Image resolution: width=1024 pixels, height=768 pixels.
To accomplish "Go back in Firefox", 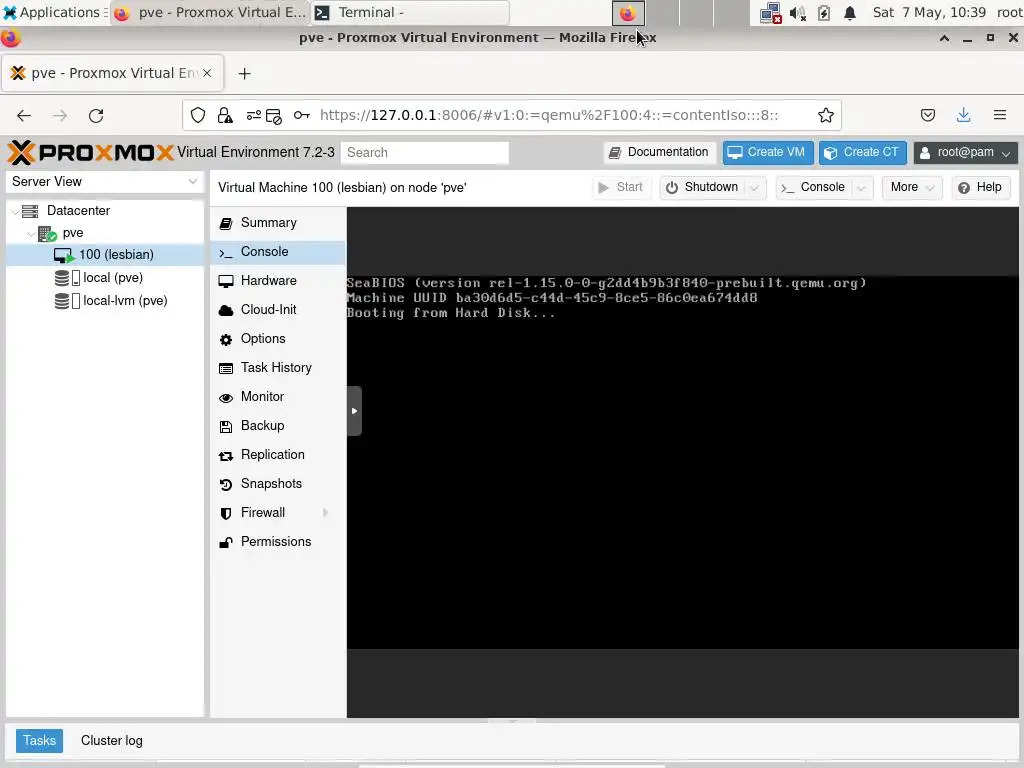I will click(x=24, y=116).
